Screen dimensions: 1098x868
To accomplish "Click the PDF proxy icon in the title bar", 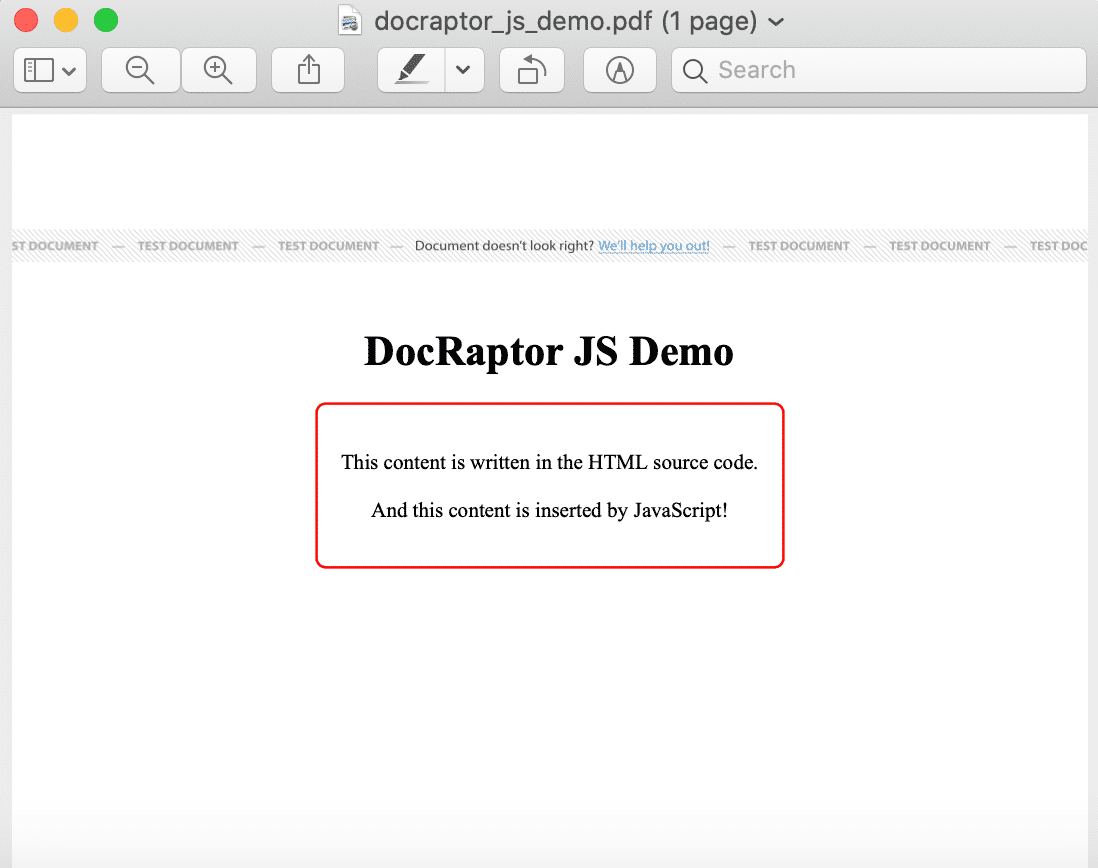I will pyautogui.click(x=349, y=20).
